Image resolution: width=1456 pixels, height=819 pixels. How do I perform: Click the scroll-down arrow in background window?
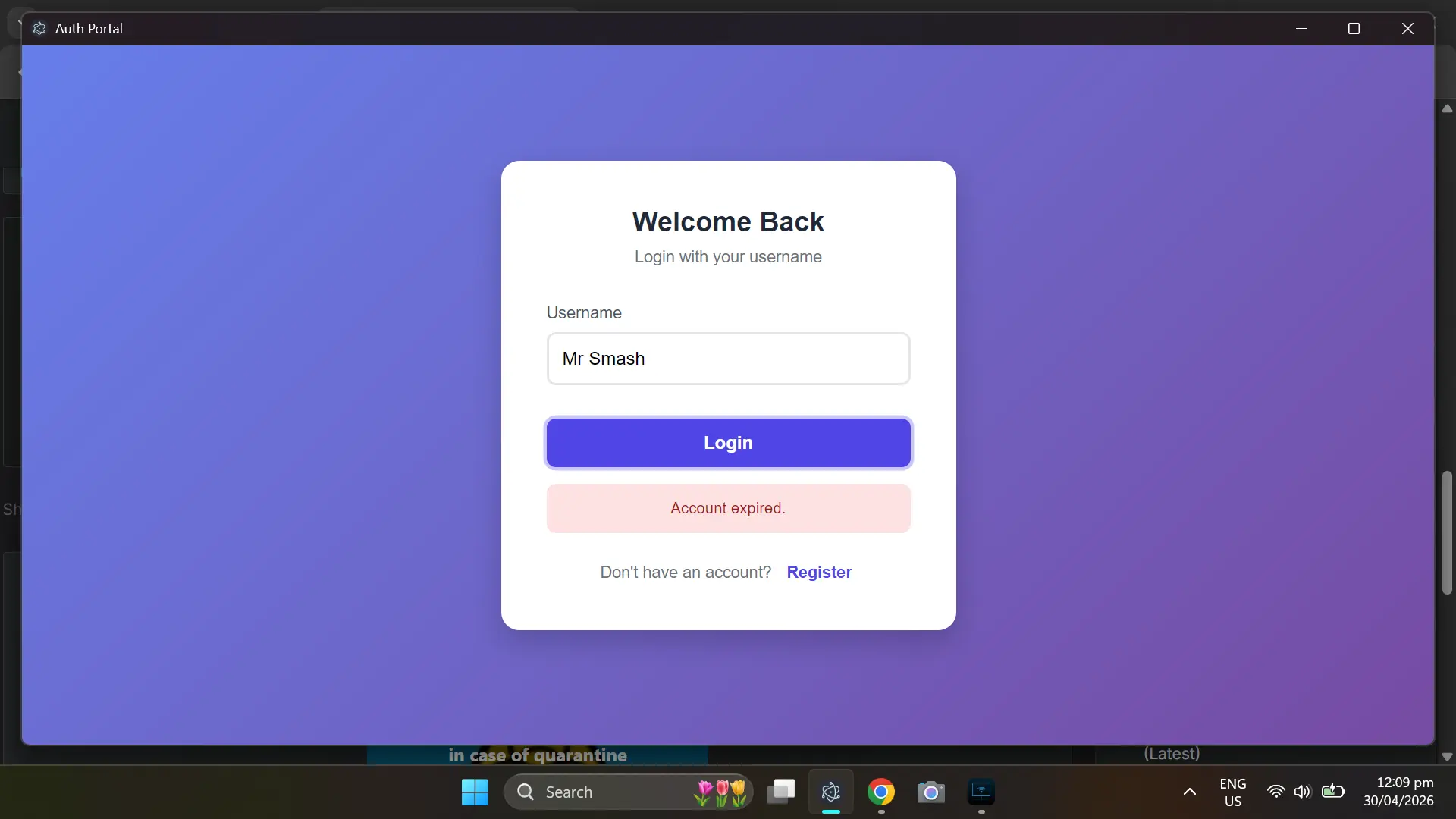pyautogui.click(x=1447, y=757)
